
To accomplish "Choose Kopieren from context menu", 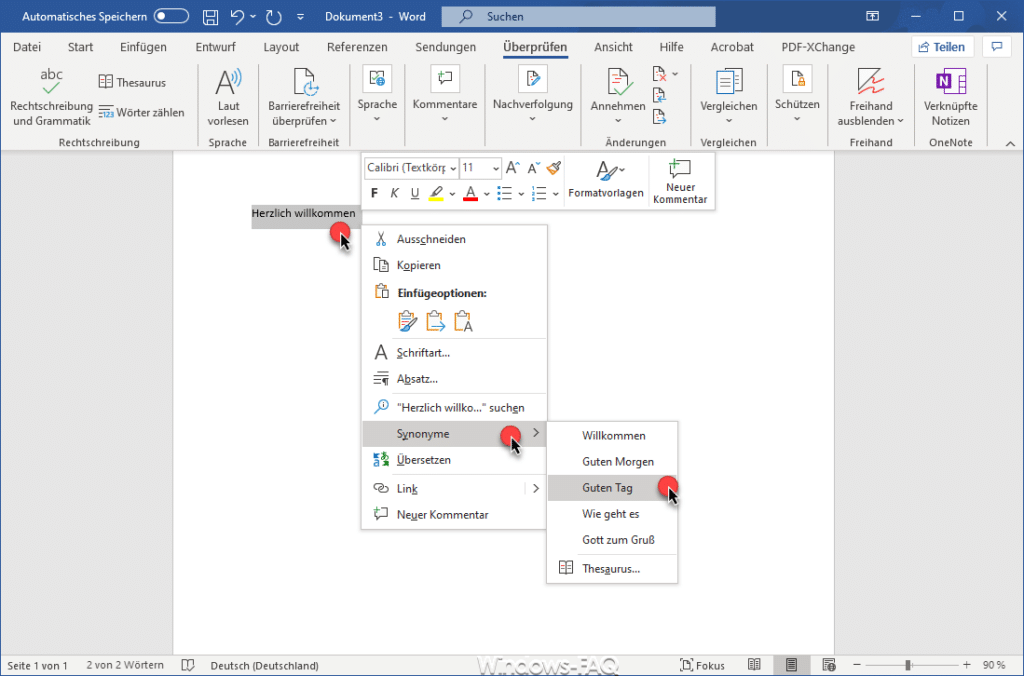I will (x=454, y=265).
